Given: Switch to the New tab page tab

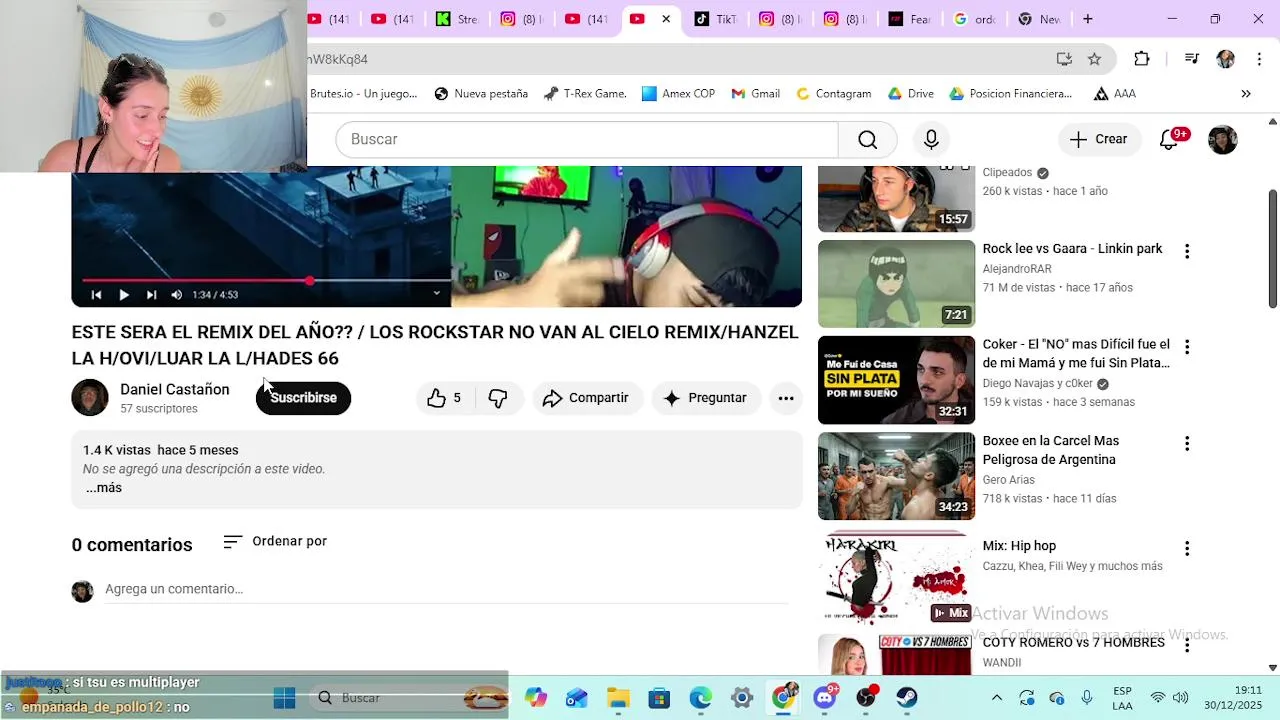Looking at the screenshot, I should point(1040,19).
